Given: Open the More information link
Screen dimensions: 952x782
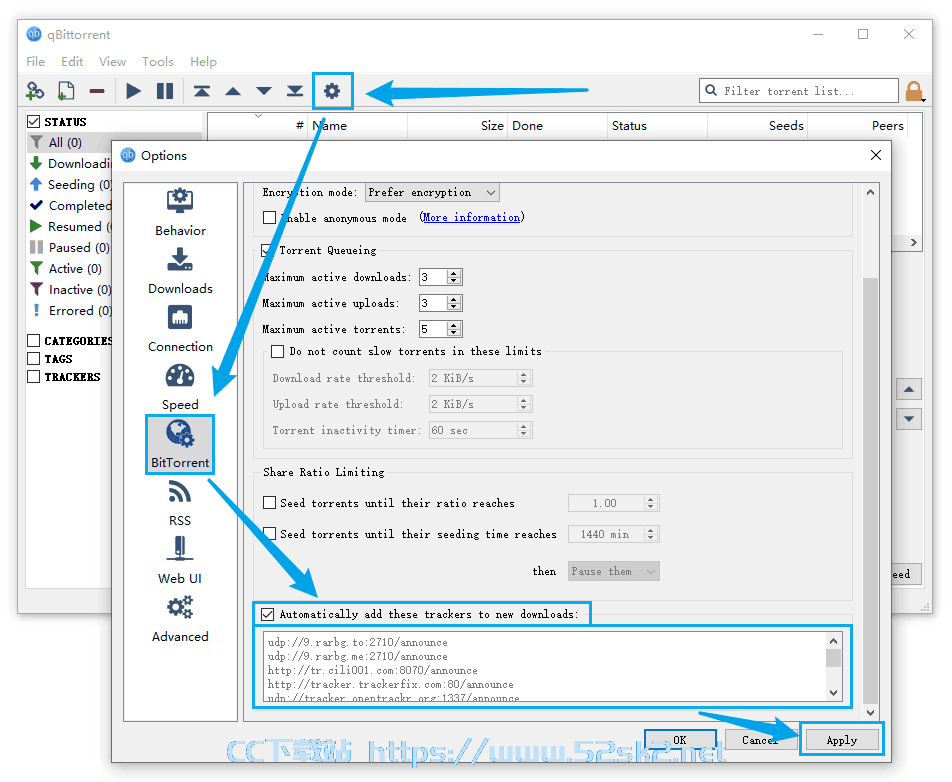Looking at the screenshot, I should tap(471, 217).
